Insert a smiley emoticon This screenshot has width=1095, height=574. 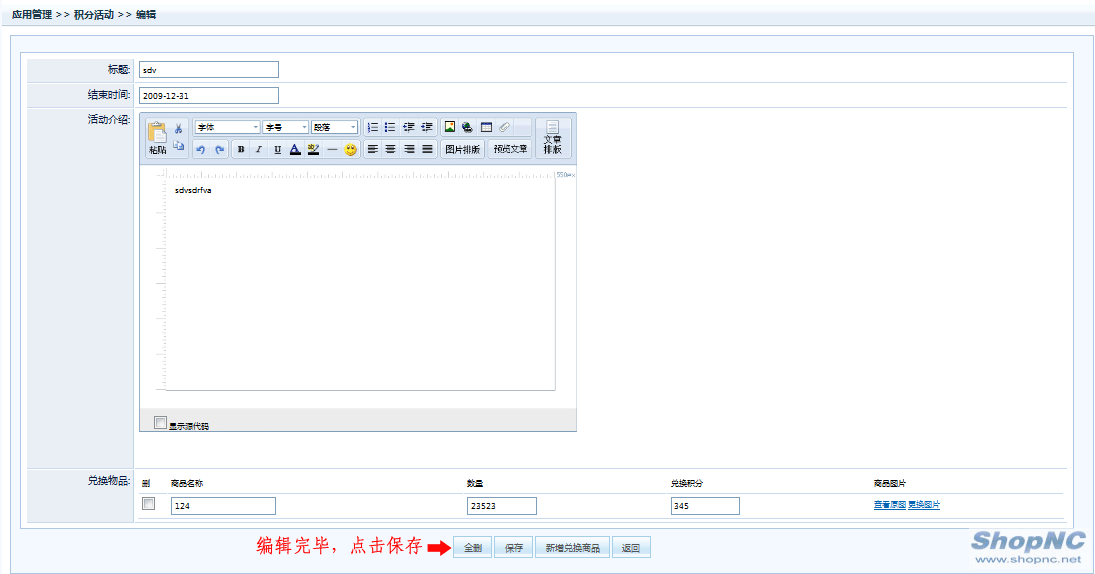click(x=351, y=149)
